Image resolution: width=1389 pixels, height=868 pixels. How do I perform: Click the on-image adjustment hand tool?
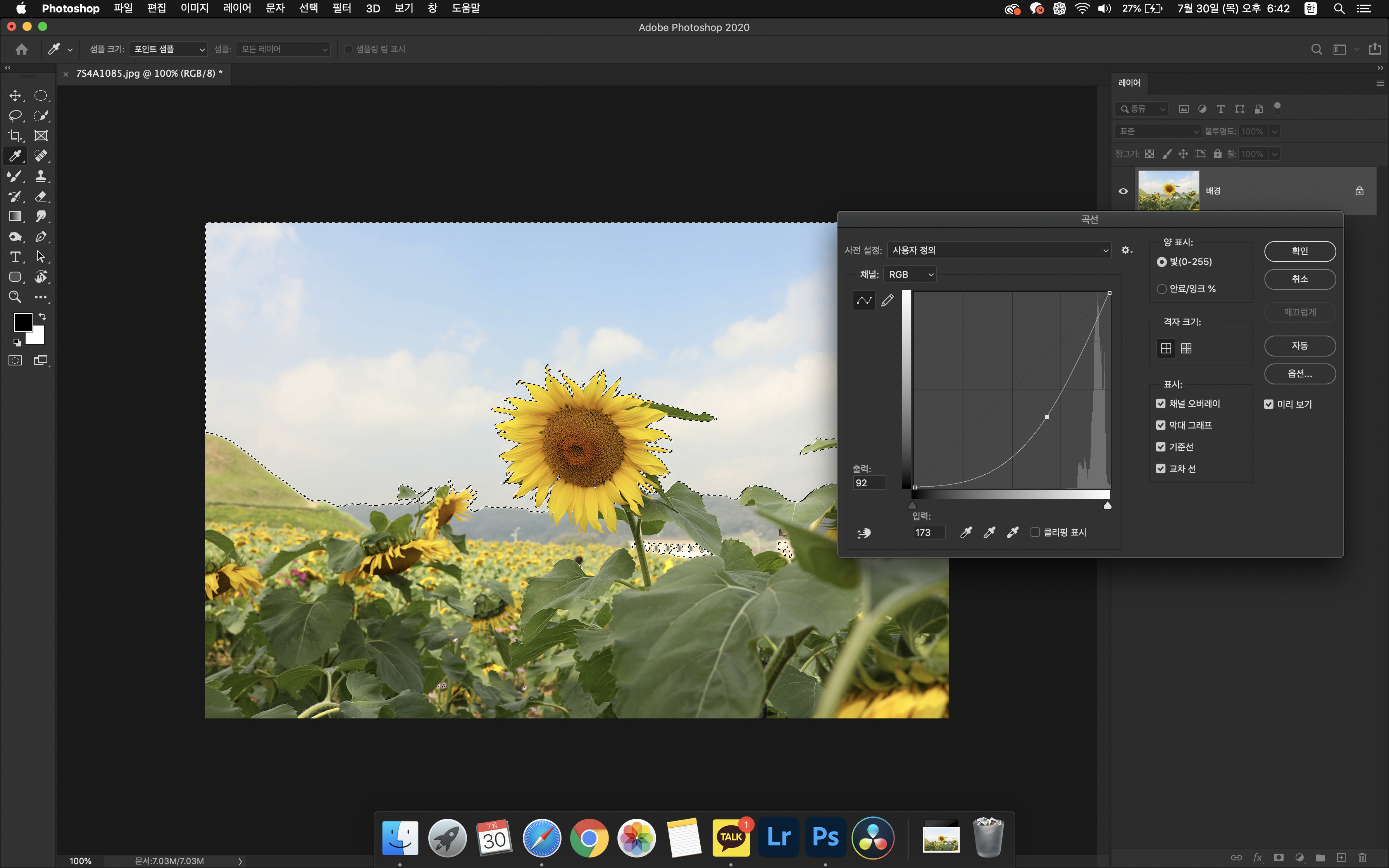[x=864, y=533]
